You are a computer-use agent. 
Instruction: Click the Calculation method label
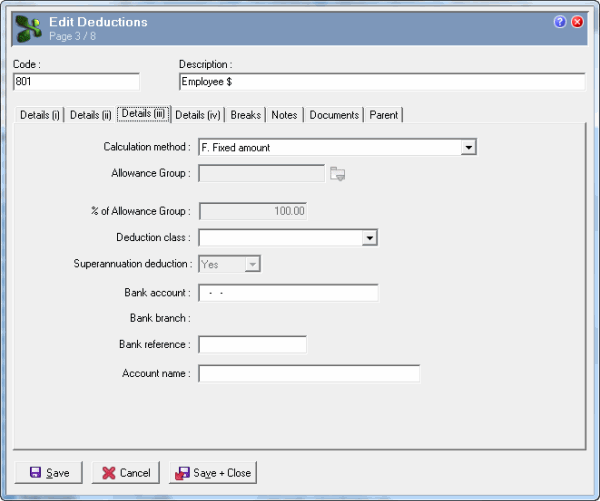147,147
